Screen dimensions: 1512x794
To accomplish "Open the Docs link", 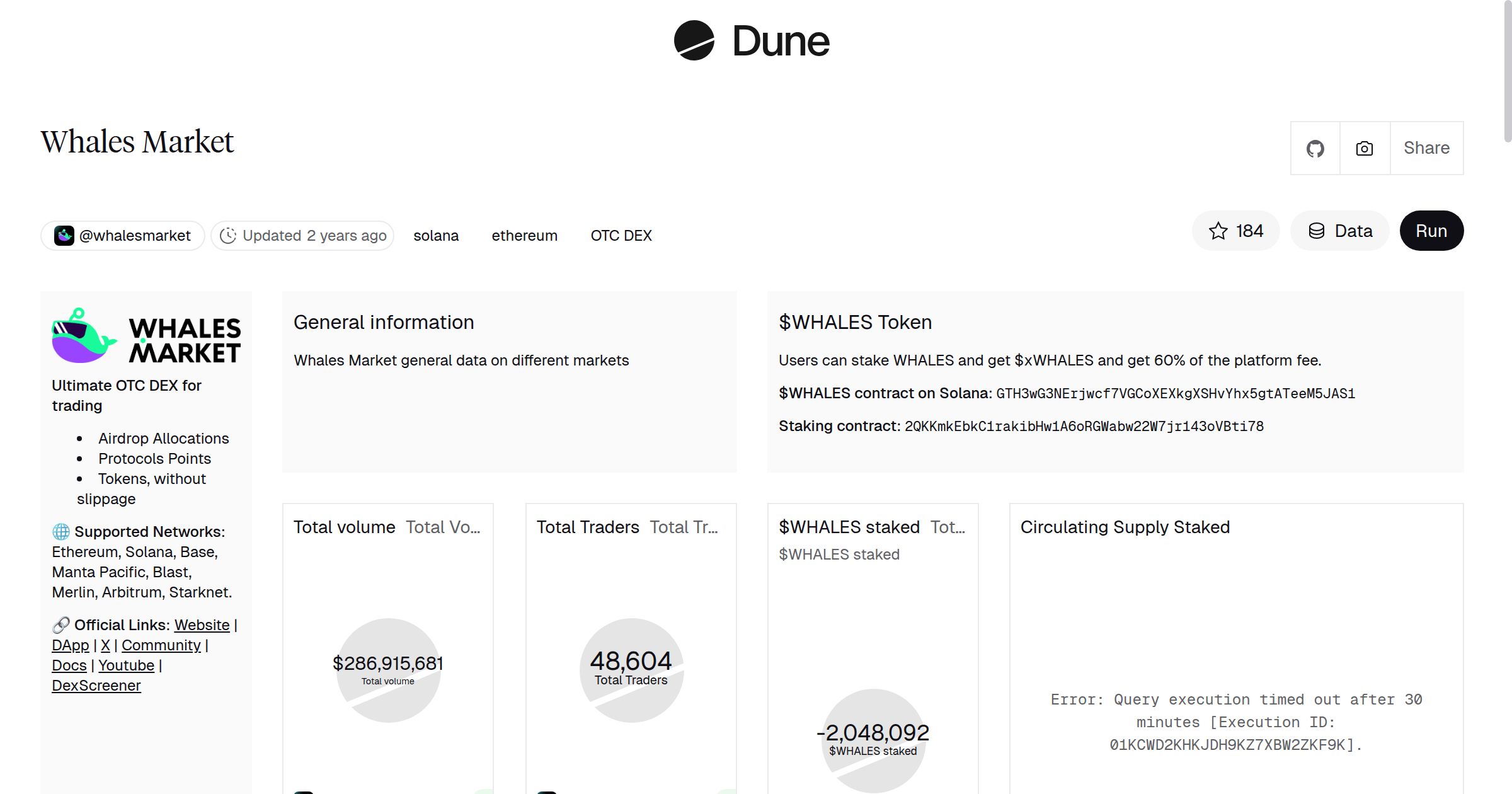I will pyautogui.click(x=69, y=665).
